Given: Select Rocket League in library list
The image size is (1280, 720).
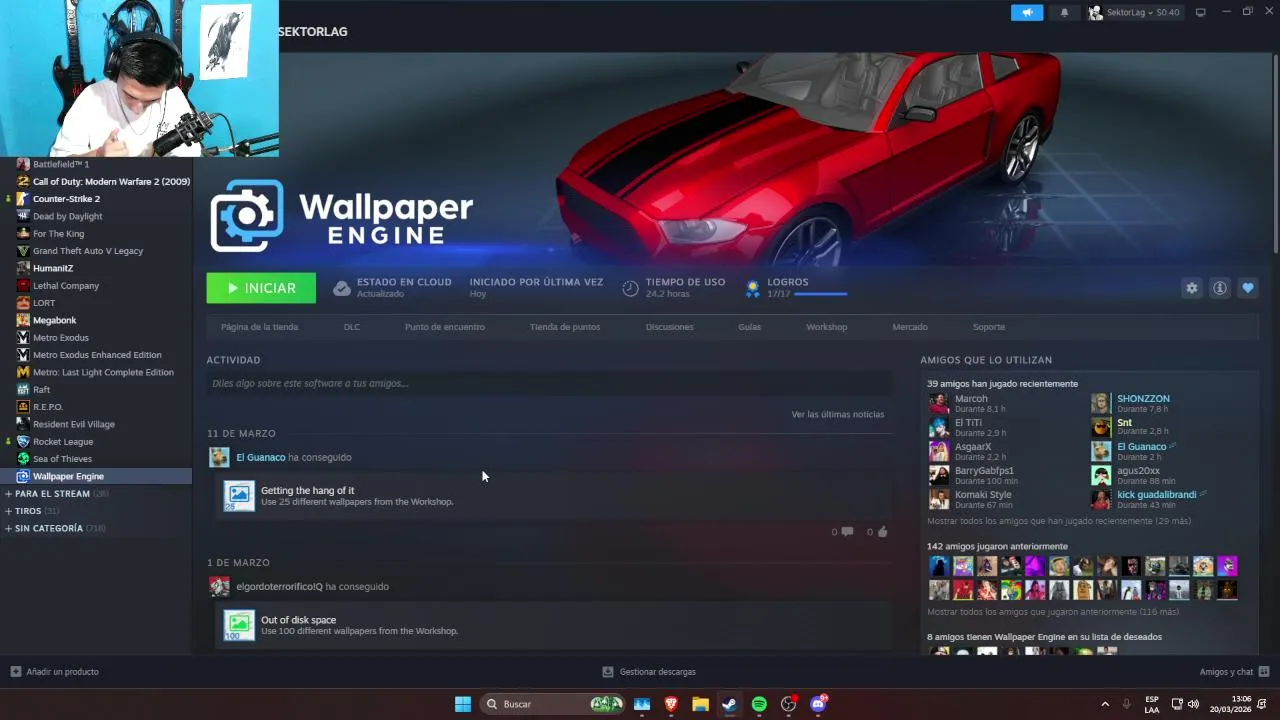Looking at the screenshot, I should click(x=63, y=442).
